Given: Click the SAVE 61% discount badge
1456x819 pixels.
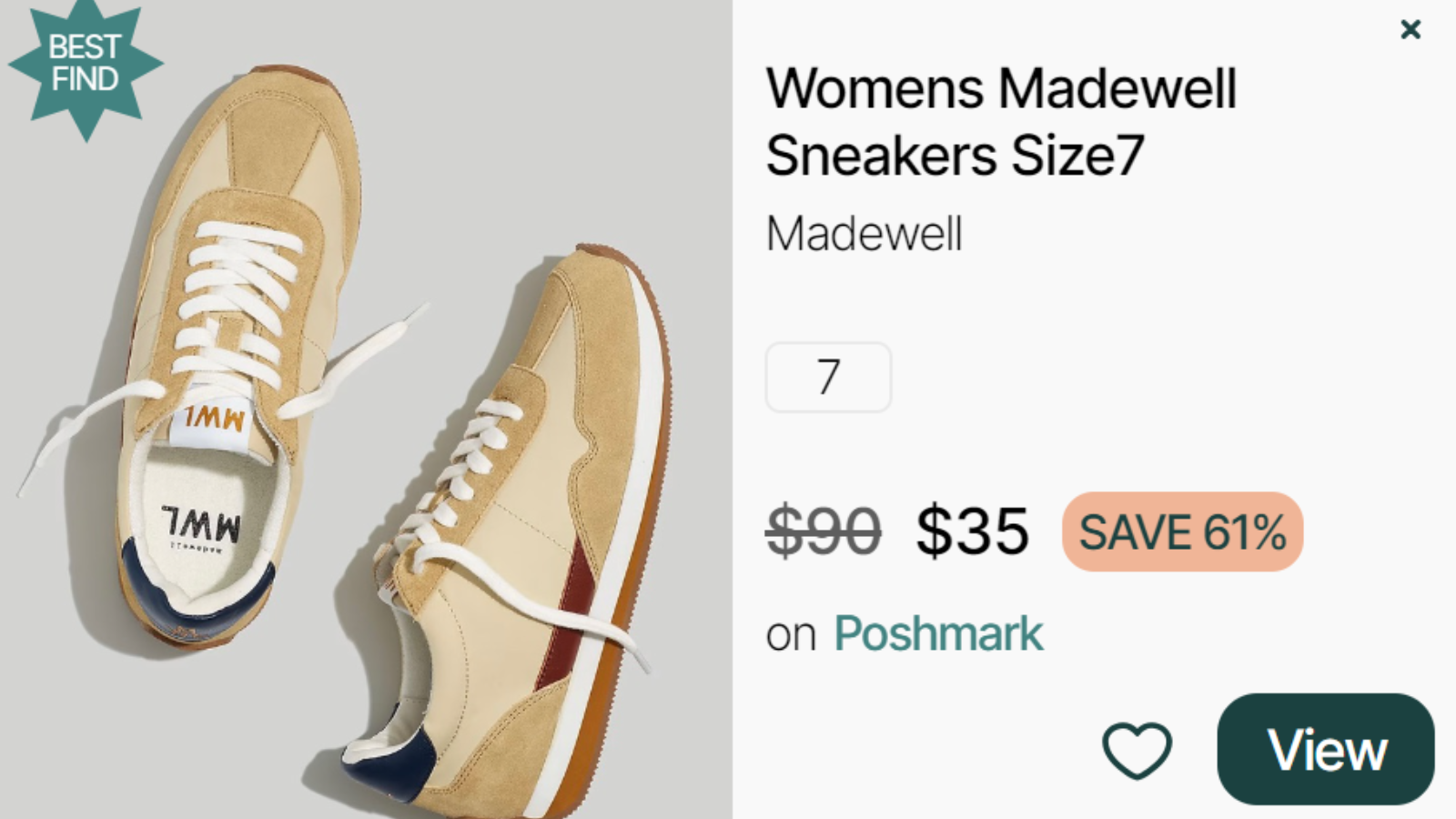Looking at the screenshot, I should 1182,532.
